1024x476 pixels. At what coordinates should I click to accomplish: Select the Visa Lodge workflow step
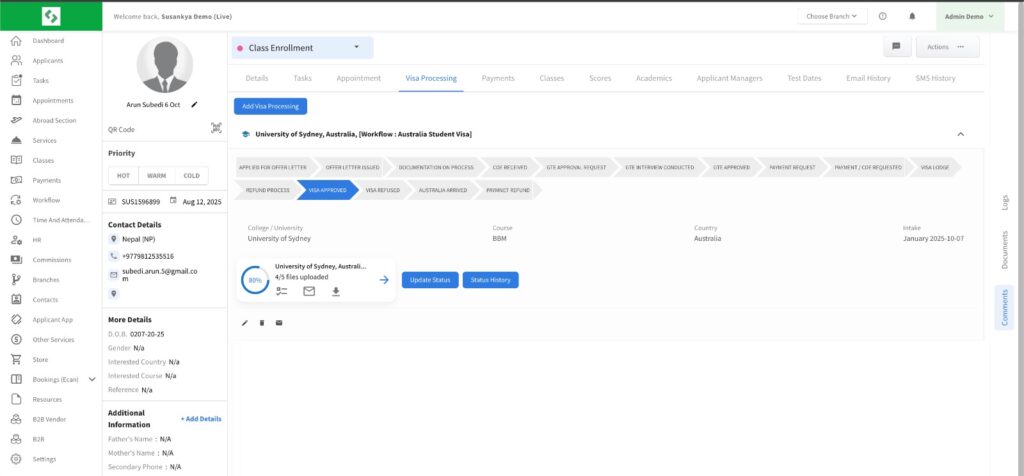pos(936,167)
